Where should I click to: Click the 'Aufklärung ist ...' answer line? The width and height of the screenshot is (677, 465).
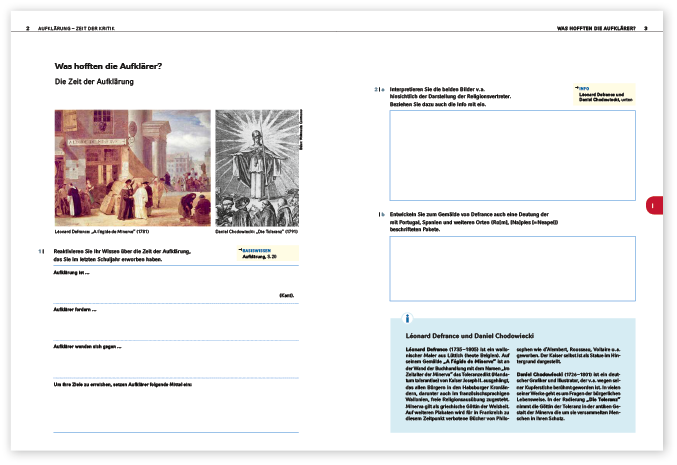[x=176, y=285]
